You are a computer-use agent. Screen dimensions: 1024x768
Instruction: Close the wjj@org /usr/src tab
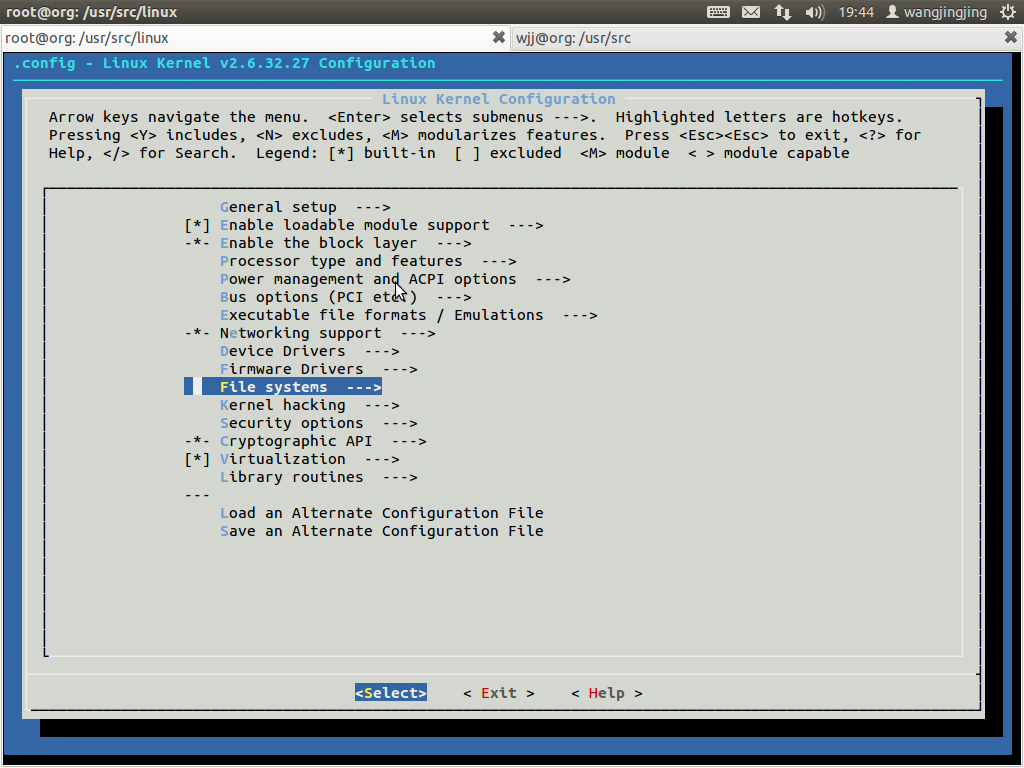coord(1010,37)
